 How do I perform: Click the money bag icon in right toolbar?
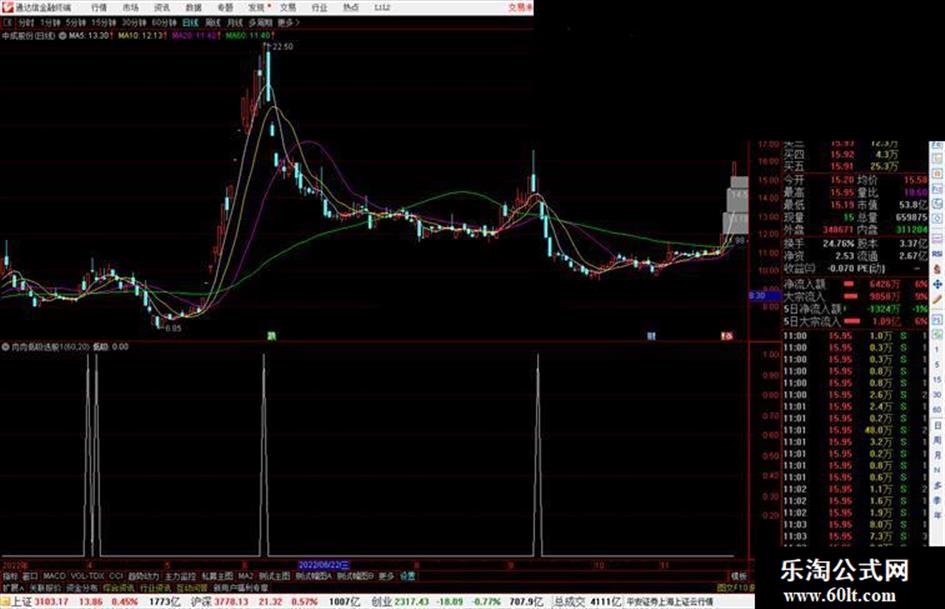937,270
